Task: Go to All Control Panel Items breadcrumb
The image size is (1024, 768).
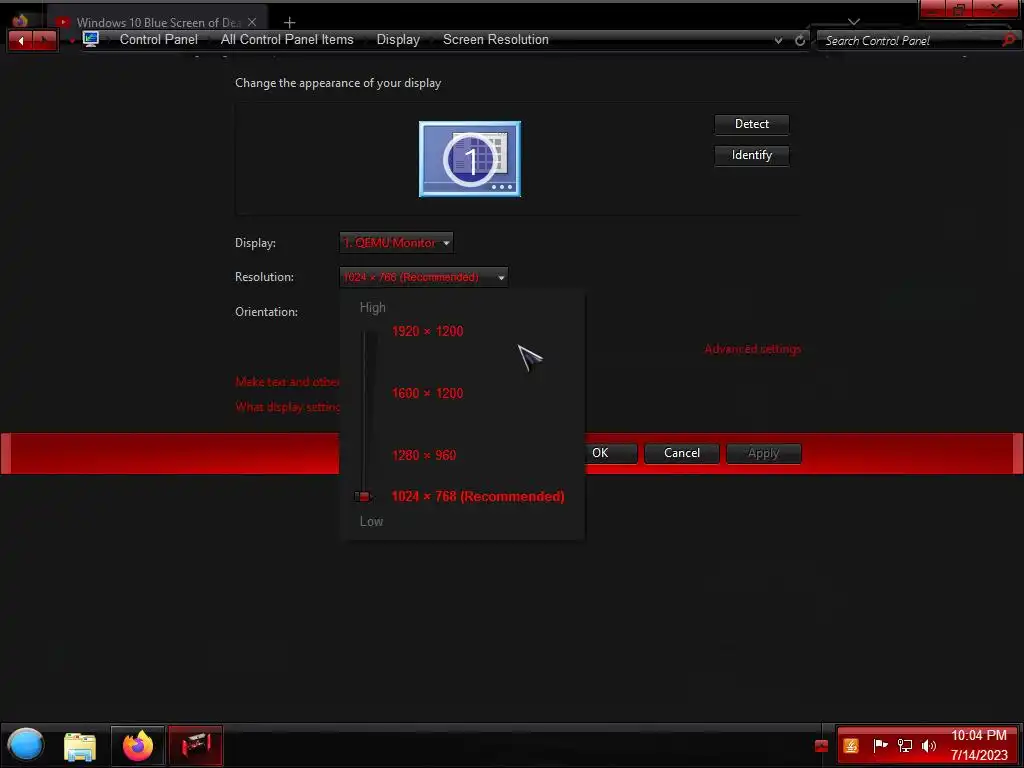Action: (287, 39)
